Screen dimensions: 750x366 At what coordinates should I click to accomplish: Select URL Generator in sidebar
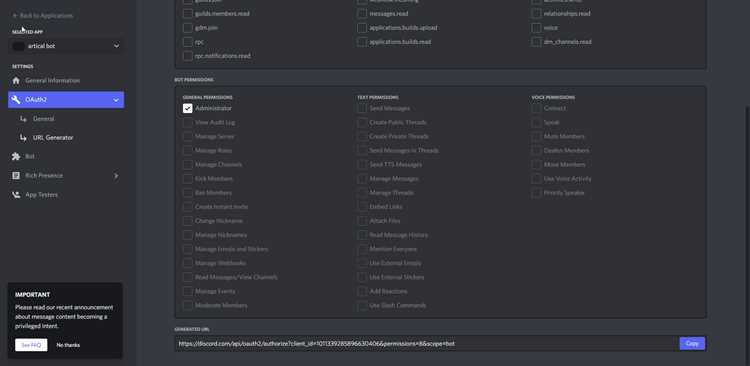coord(53,138)
